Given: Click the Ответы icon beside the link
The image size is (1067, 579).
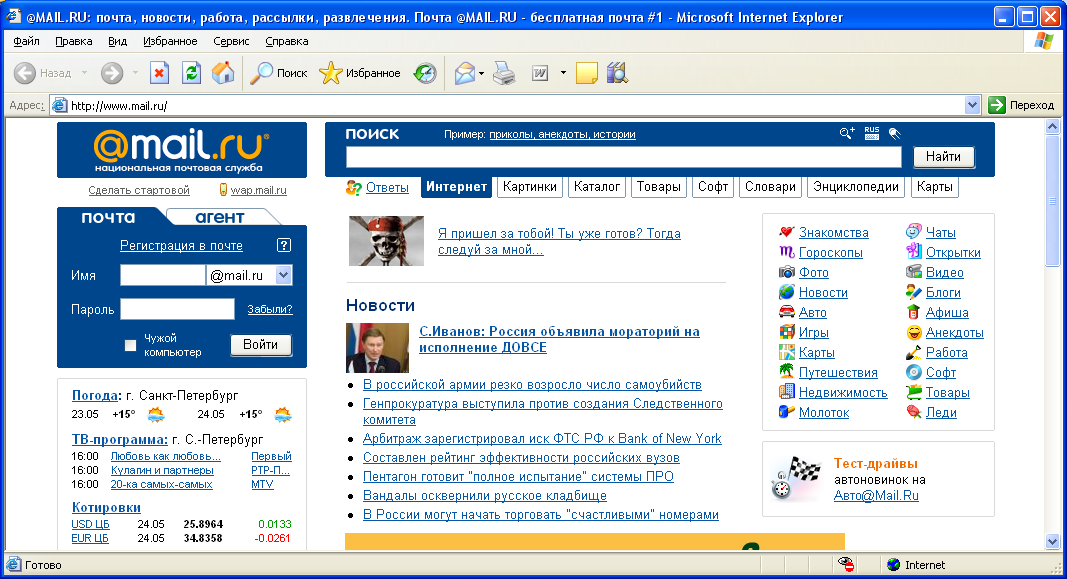Looking at the screenshot, I should pyautogui.click(x=354, y=188).
